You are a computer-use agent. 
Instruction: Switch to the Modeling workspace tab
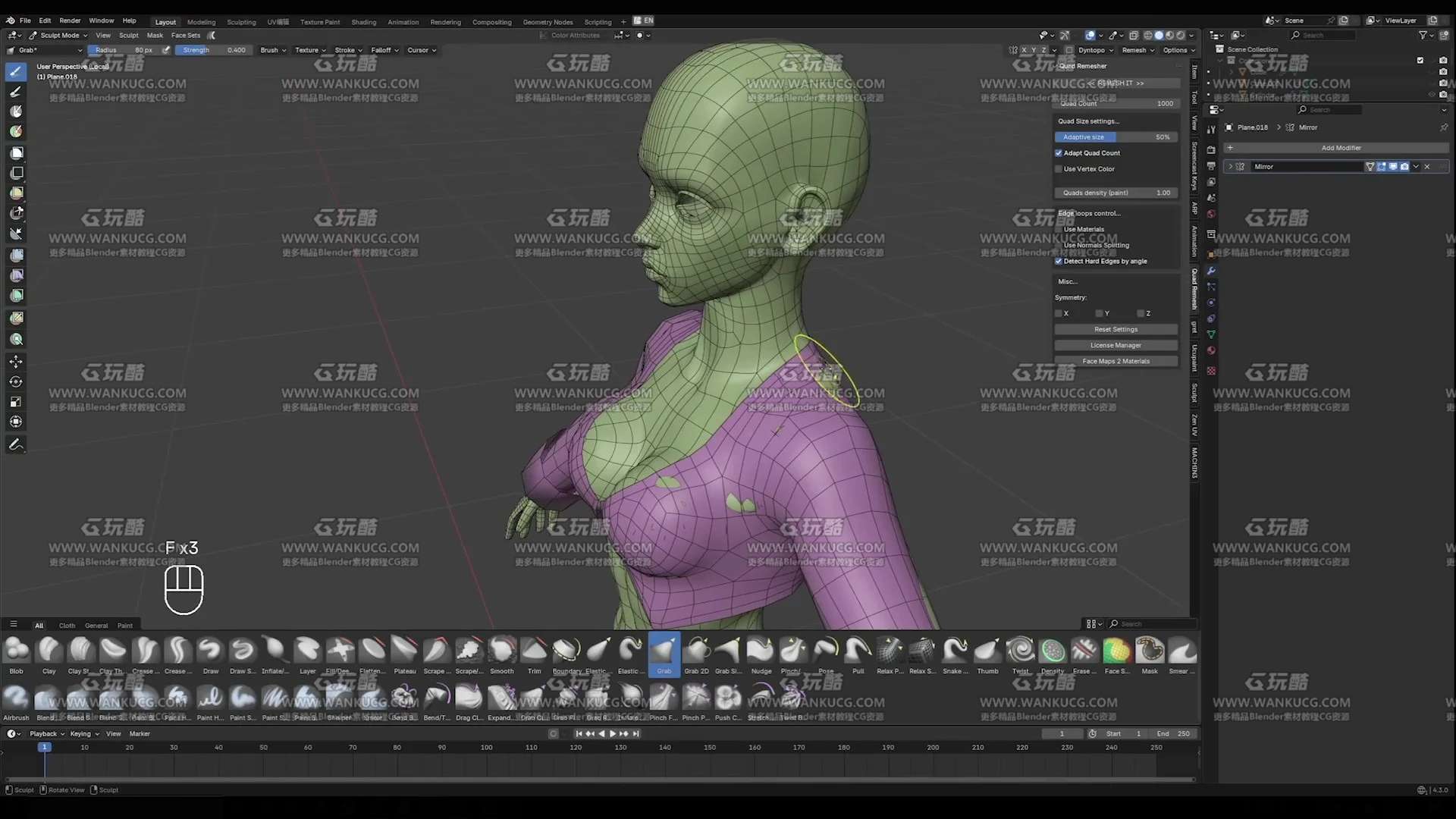[201, 22]
